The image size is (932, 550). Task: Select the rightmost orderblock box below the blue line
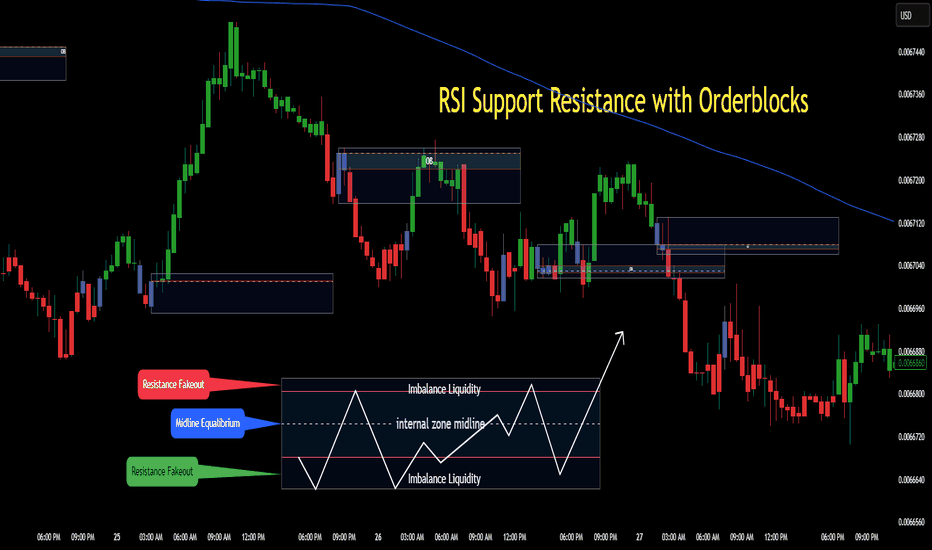[x=748, y=234]
